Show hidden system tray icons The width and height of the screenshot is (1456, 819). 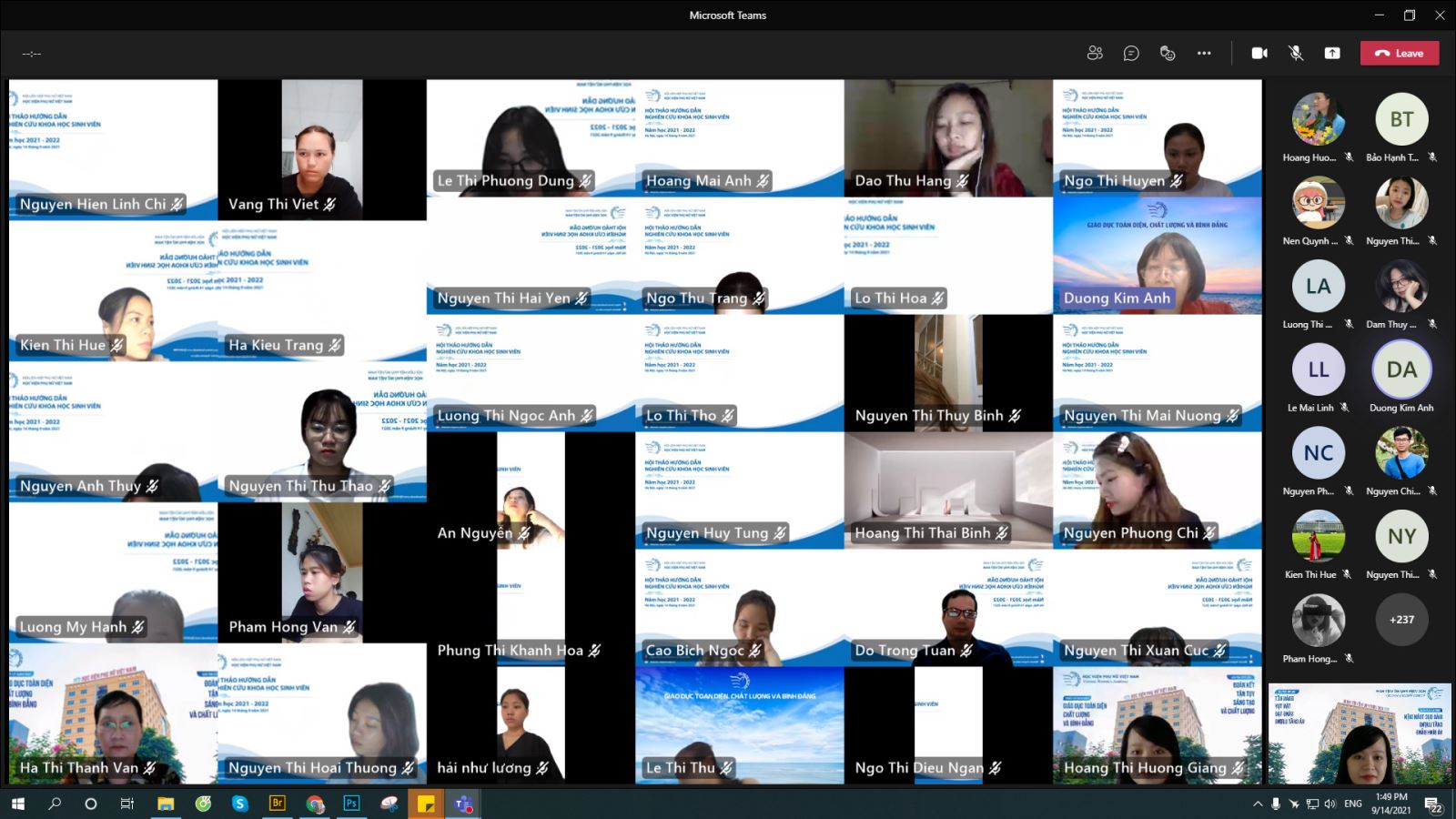pyautogui.click(x=1258, y=804)
